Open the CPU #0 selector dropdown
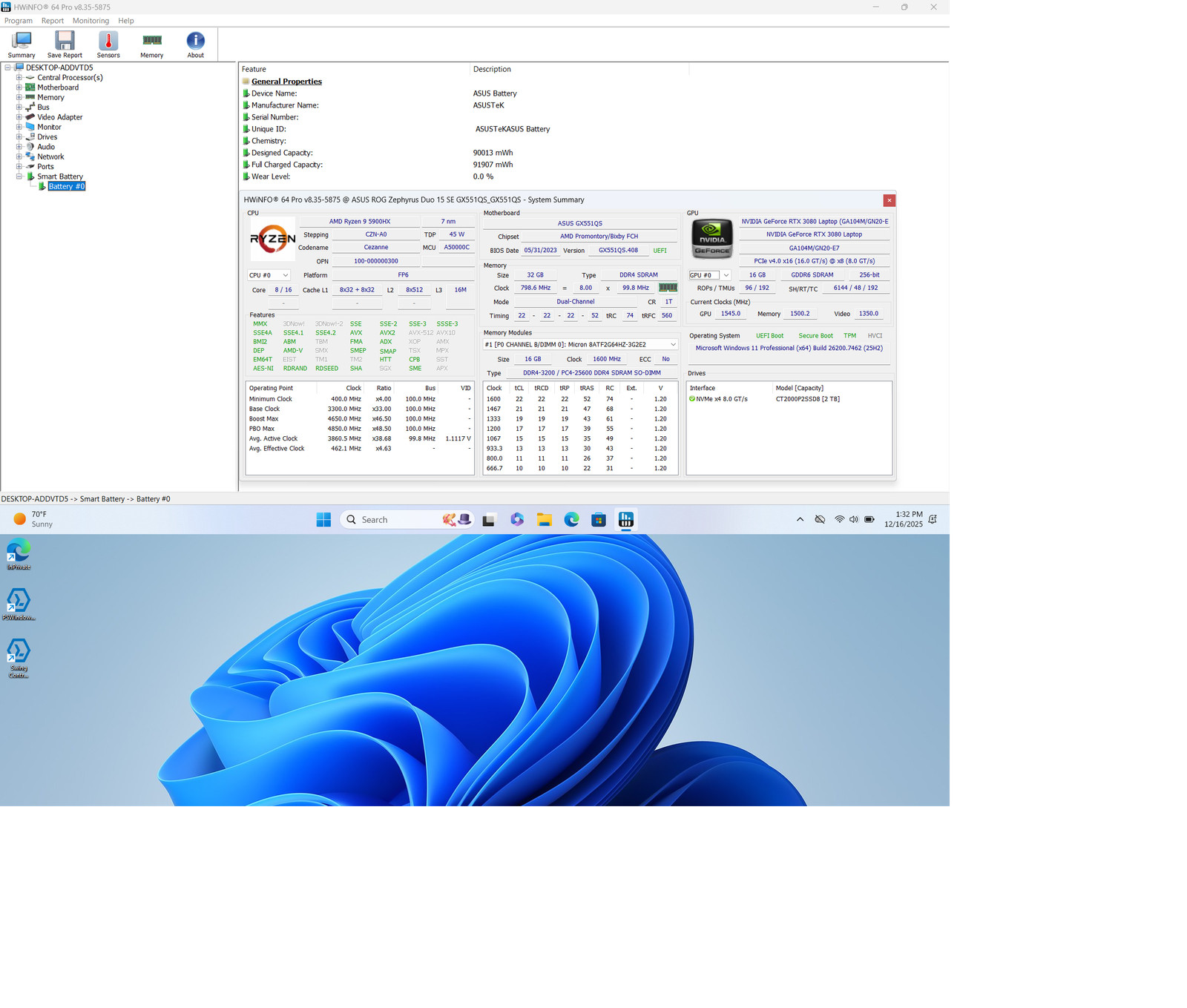1187x1008 pixels. click(x=269, y=275)
